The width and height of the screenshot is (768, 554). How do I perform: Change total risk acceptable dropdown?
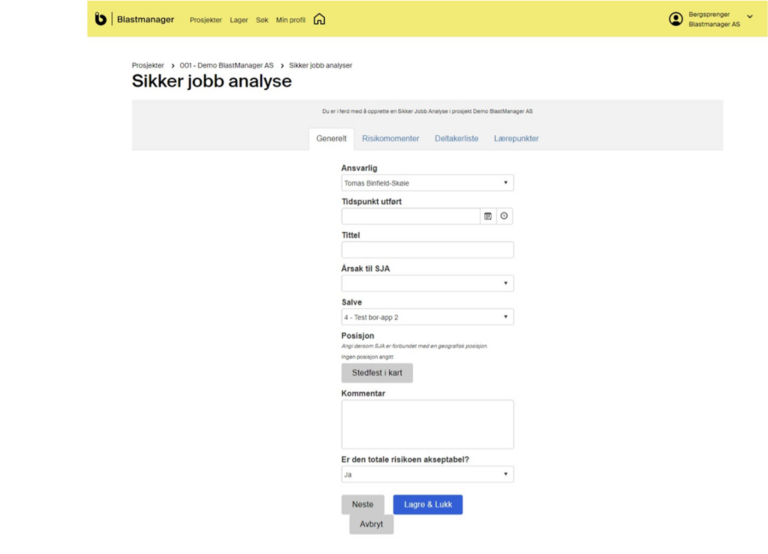427,474
